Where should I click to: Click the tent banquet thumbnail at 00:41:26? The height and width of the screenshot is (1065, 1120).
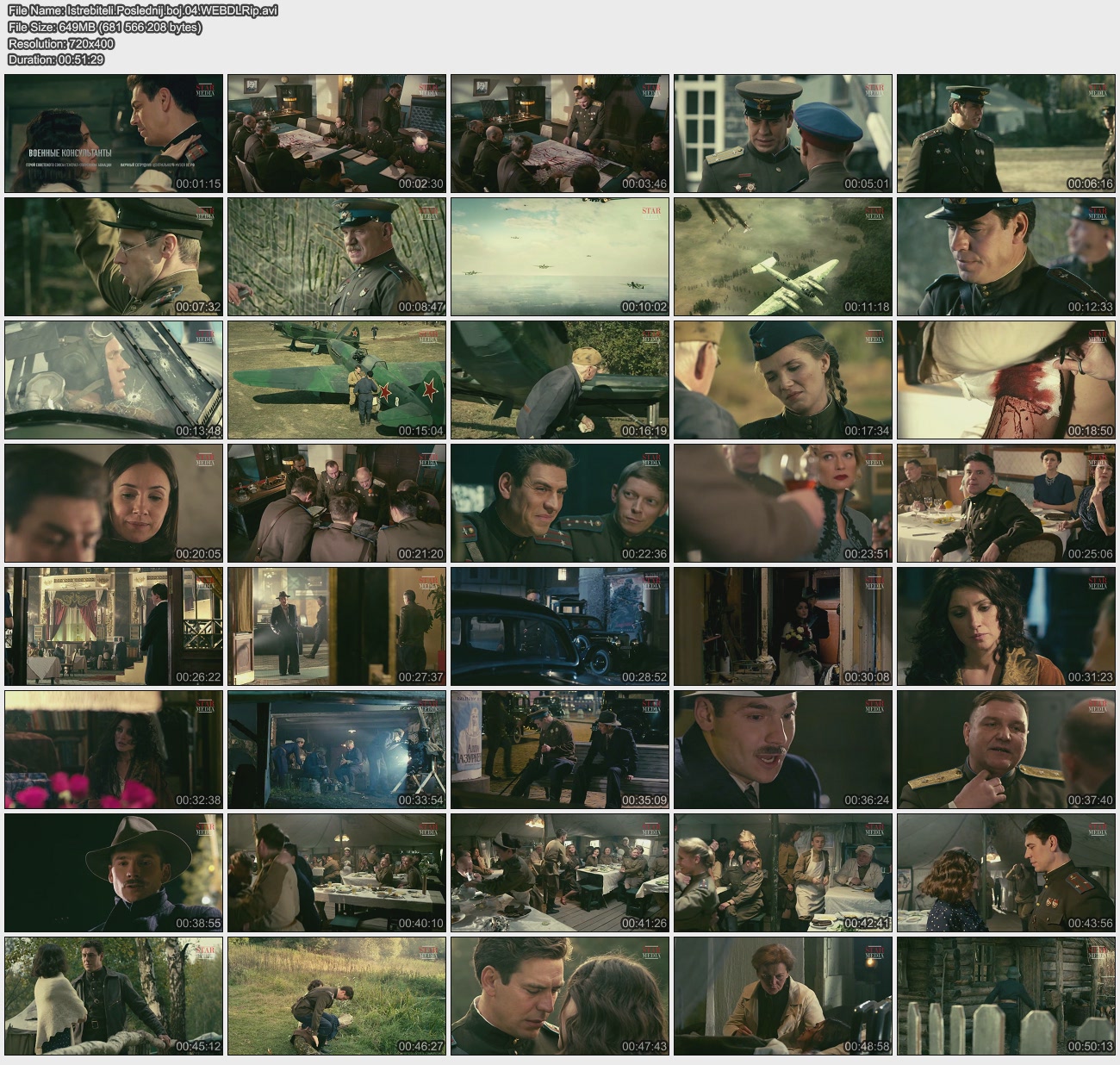click(x=560, y=873)
